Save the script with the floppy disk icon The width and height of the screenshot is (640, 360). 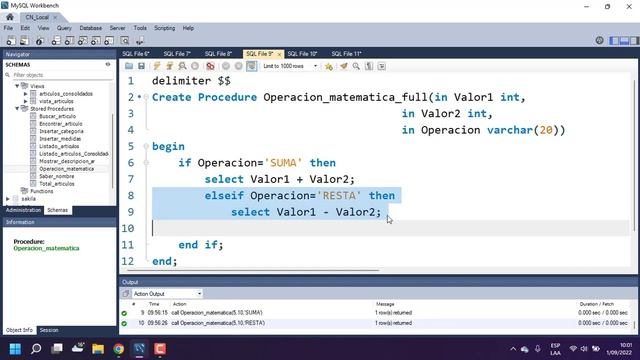141,66
